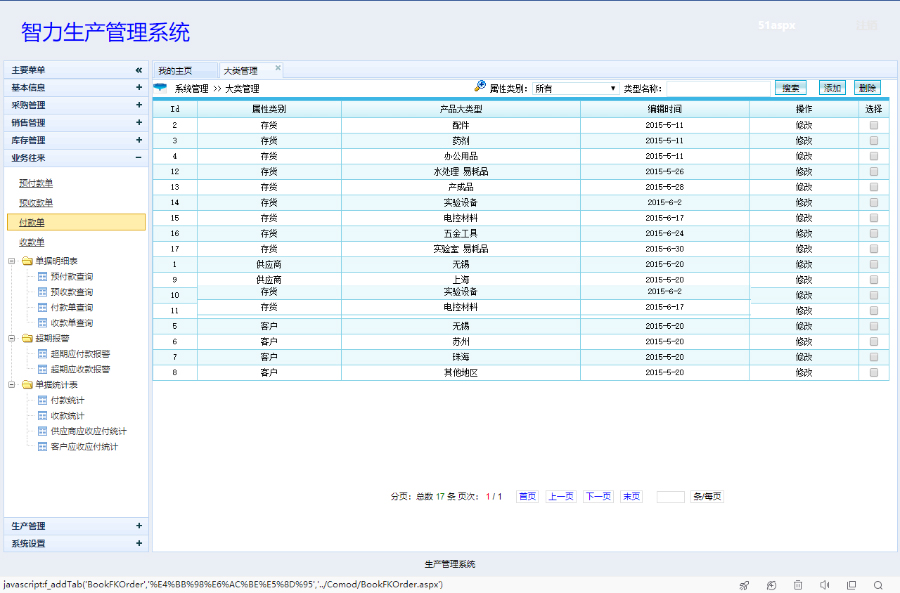Click the magnifier-key icon before 属性类别
Viewport: 900px width, 593px height.
(480, 86)
